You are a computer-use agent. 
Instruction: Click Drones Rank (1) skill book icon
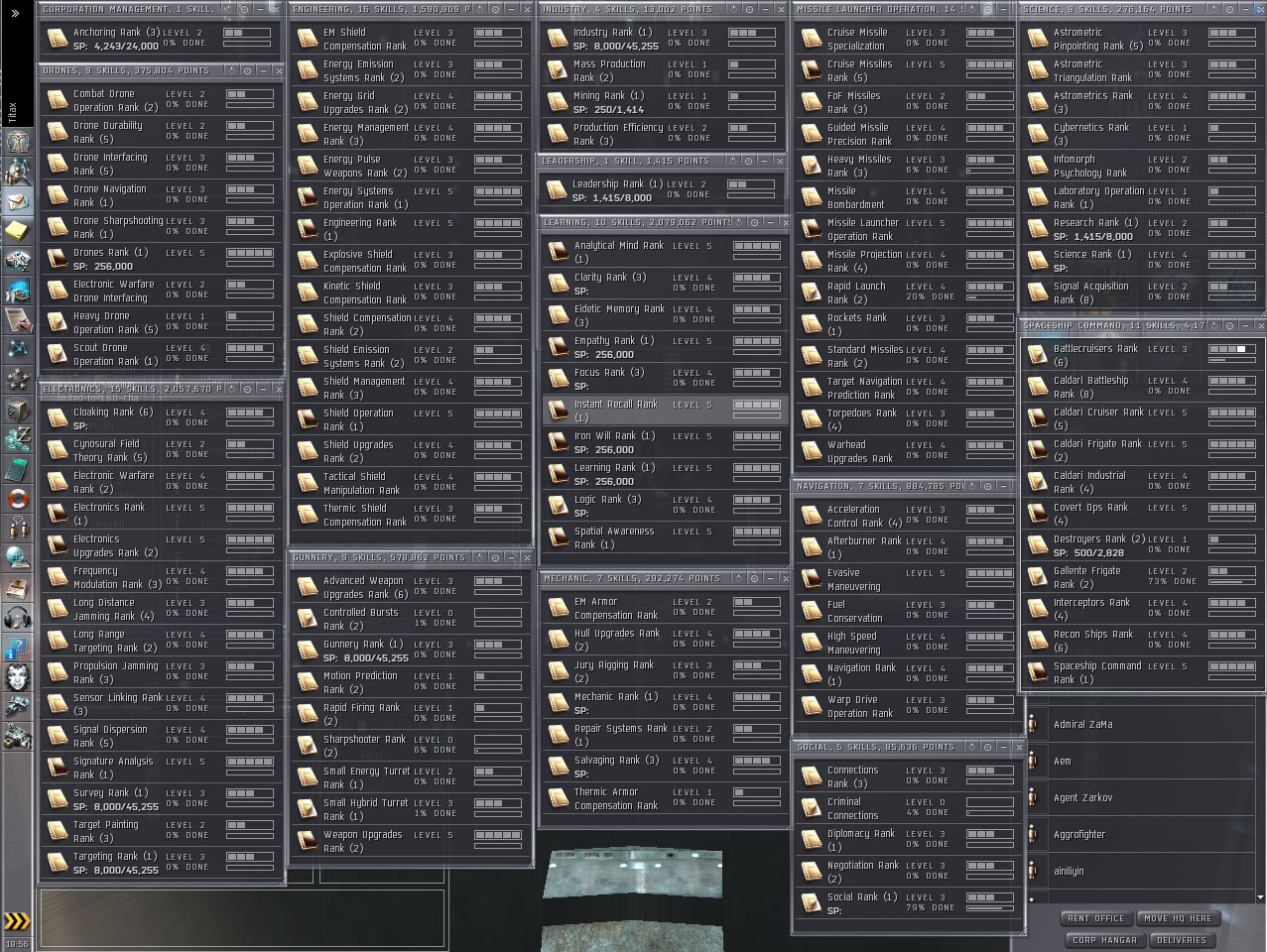click(x=57, y=260)
